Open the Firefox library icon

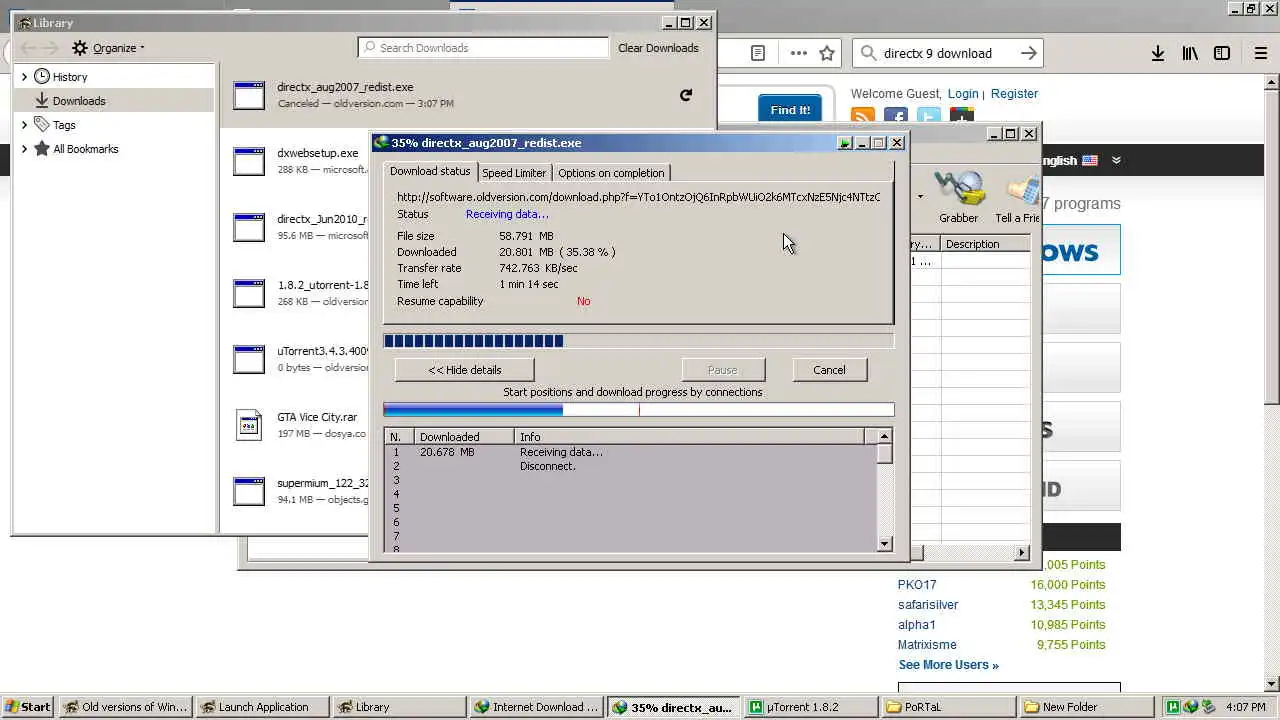pos(1190,53)
